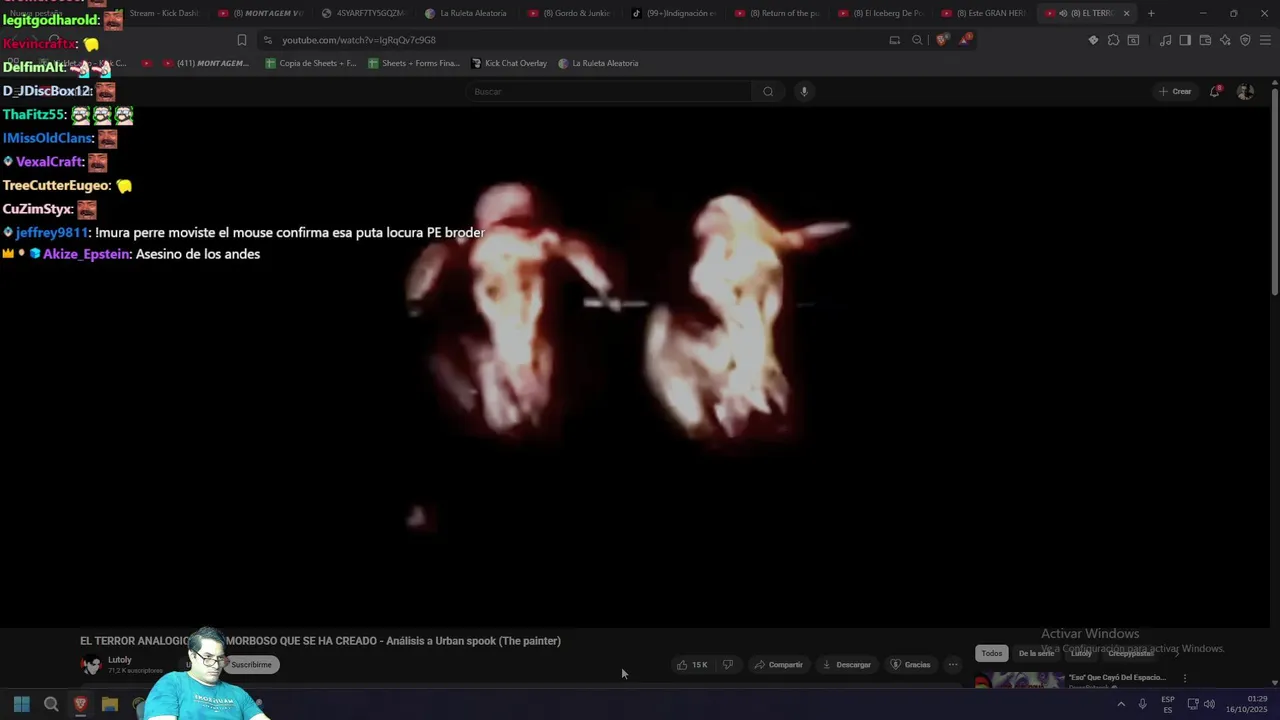Click the Brave Rewards triangle icon
The image size is (1280, 720).
[965, 40]
